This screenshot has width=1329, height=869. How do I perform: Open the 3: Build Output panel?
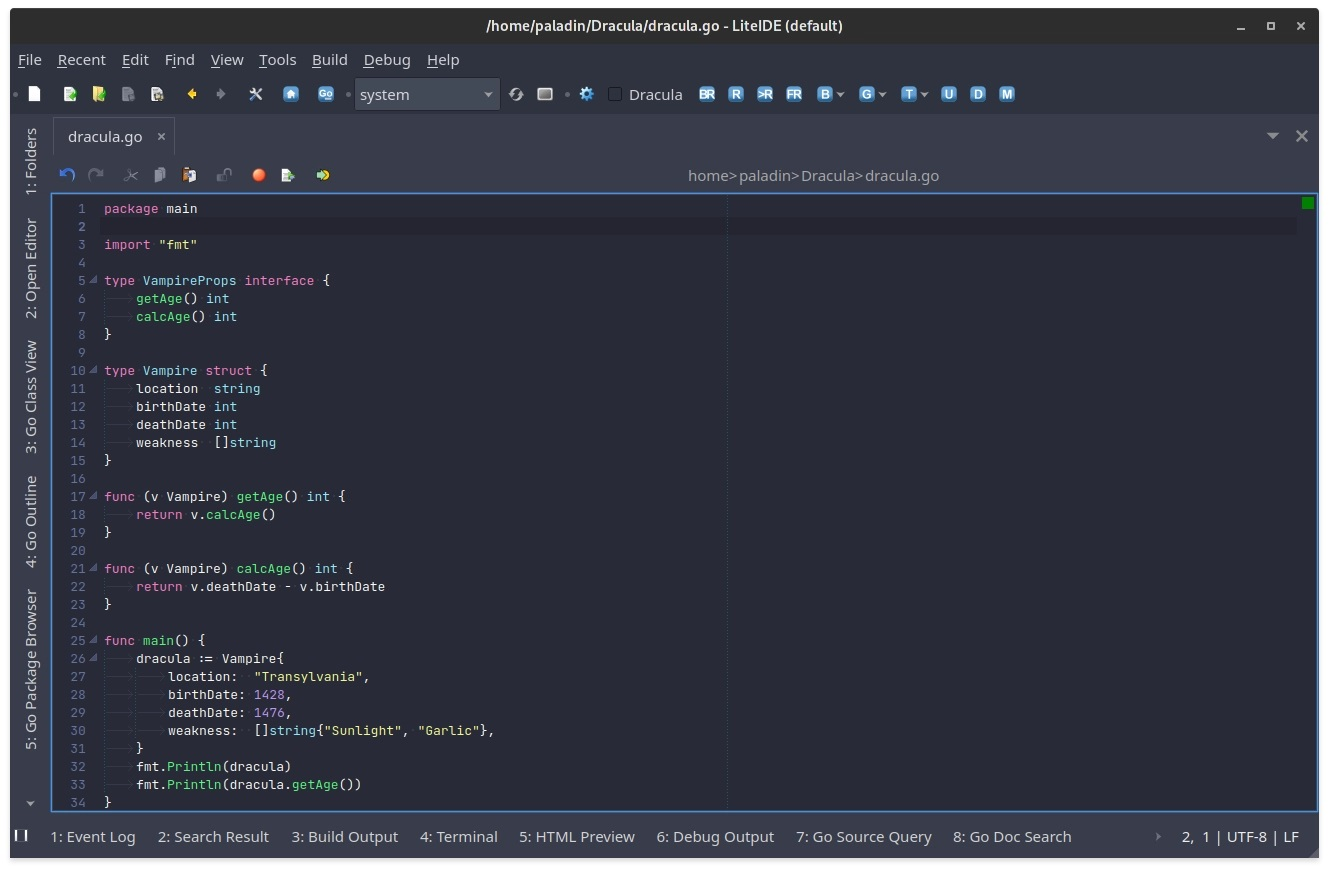pyautogui.click(x=345, y=837)
